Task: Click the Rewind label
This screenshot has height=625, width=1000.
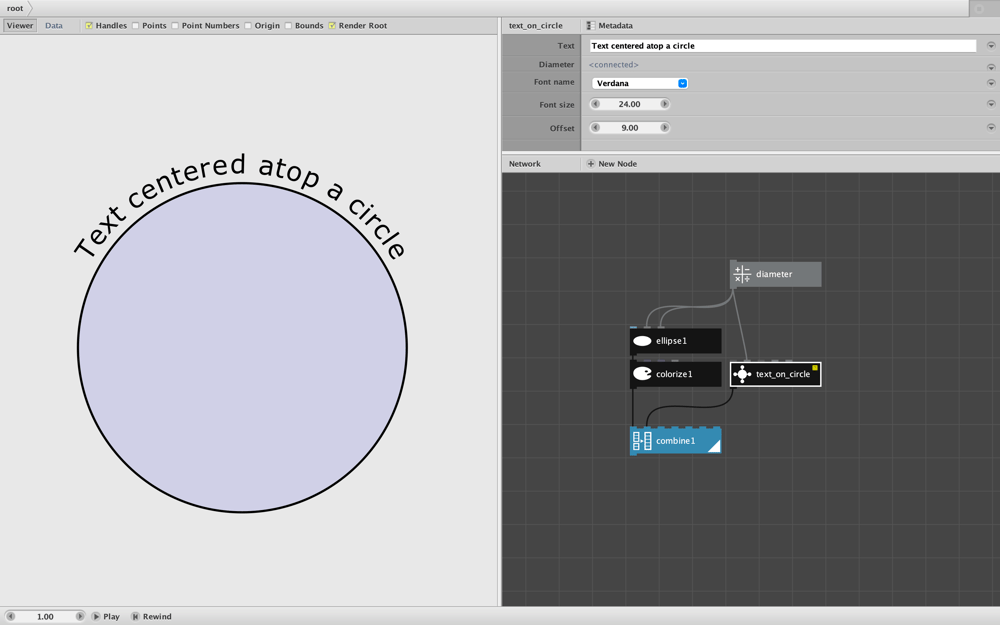Action: 157,617
